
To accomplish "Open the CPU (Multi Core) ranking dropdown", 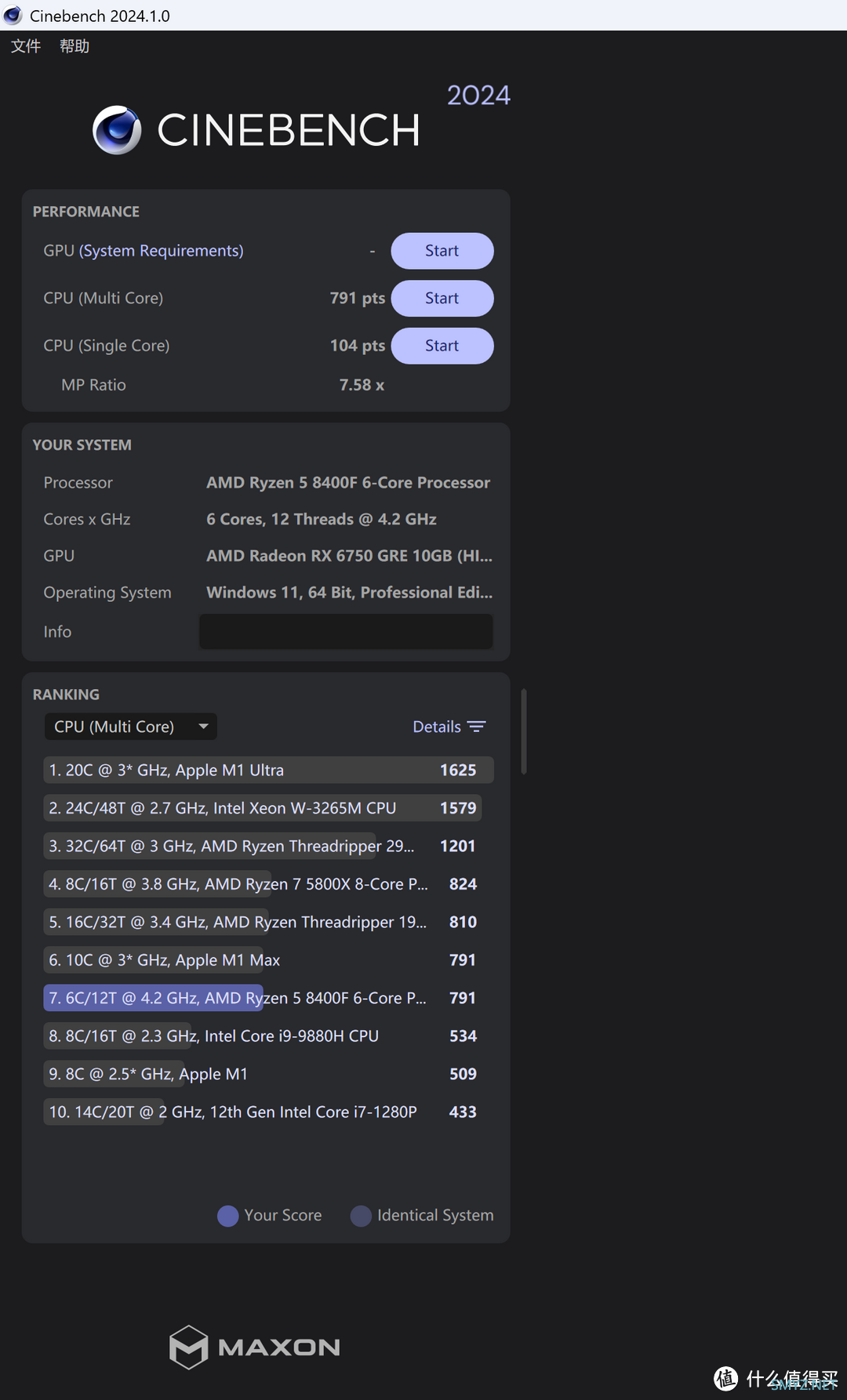I will (129, 727).
